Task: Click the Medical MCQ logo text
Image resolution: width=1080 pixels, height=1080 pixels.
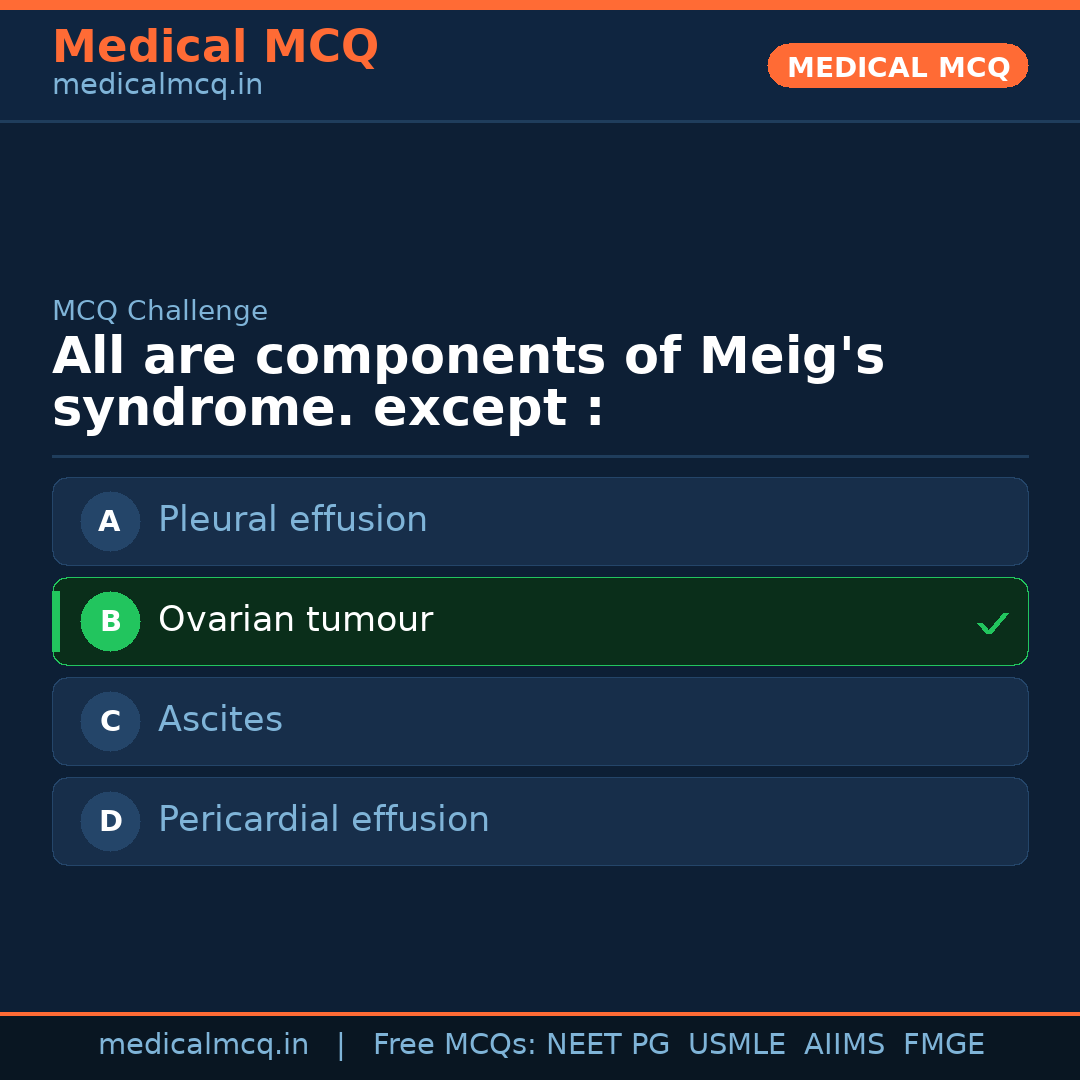Action: tap(215, 46)
